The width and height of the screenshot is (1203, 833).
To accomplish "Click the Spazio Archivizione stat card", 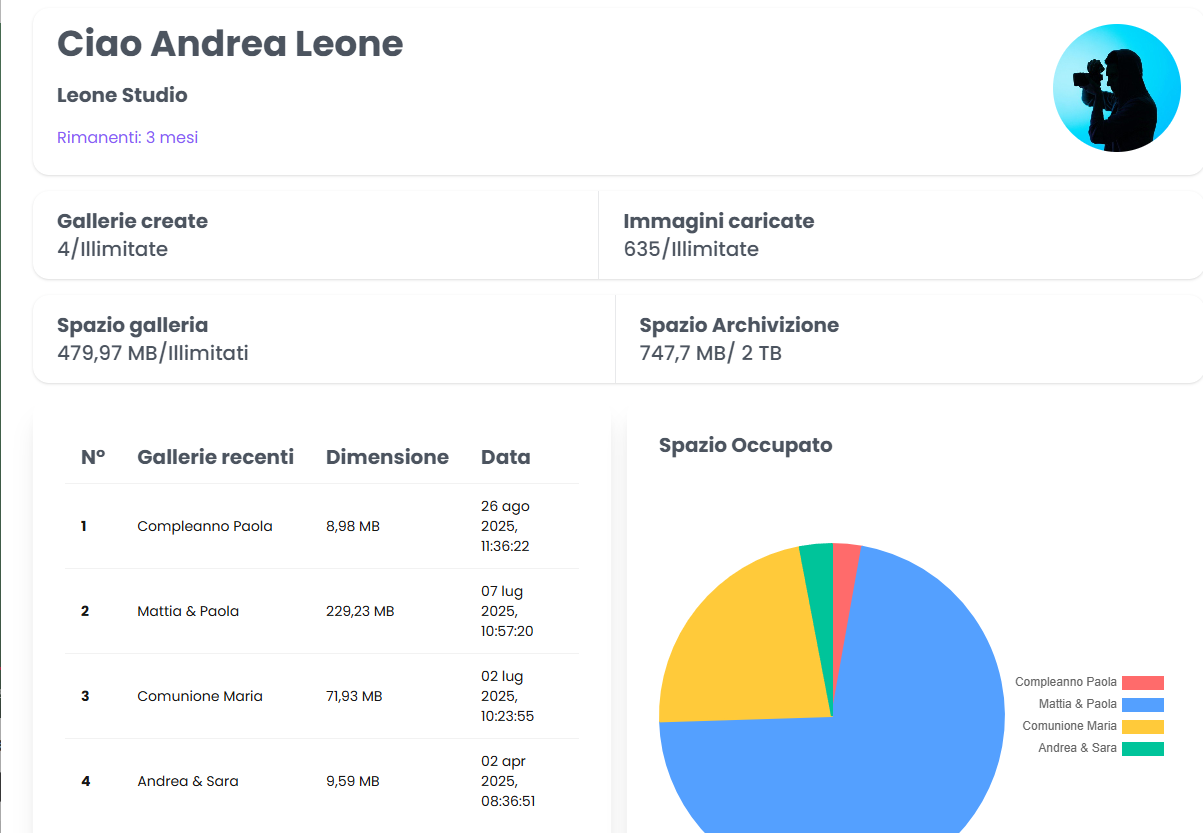I will [x=908, y=339].
